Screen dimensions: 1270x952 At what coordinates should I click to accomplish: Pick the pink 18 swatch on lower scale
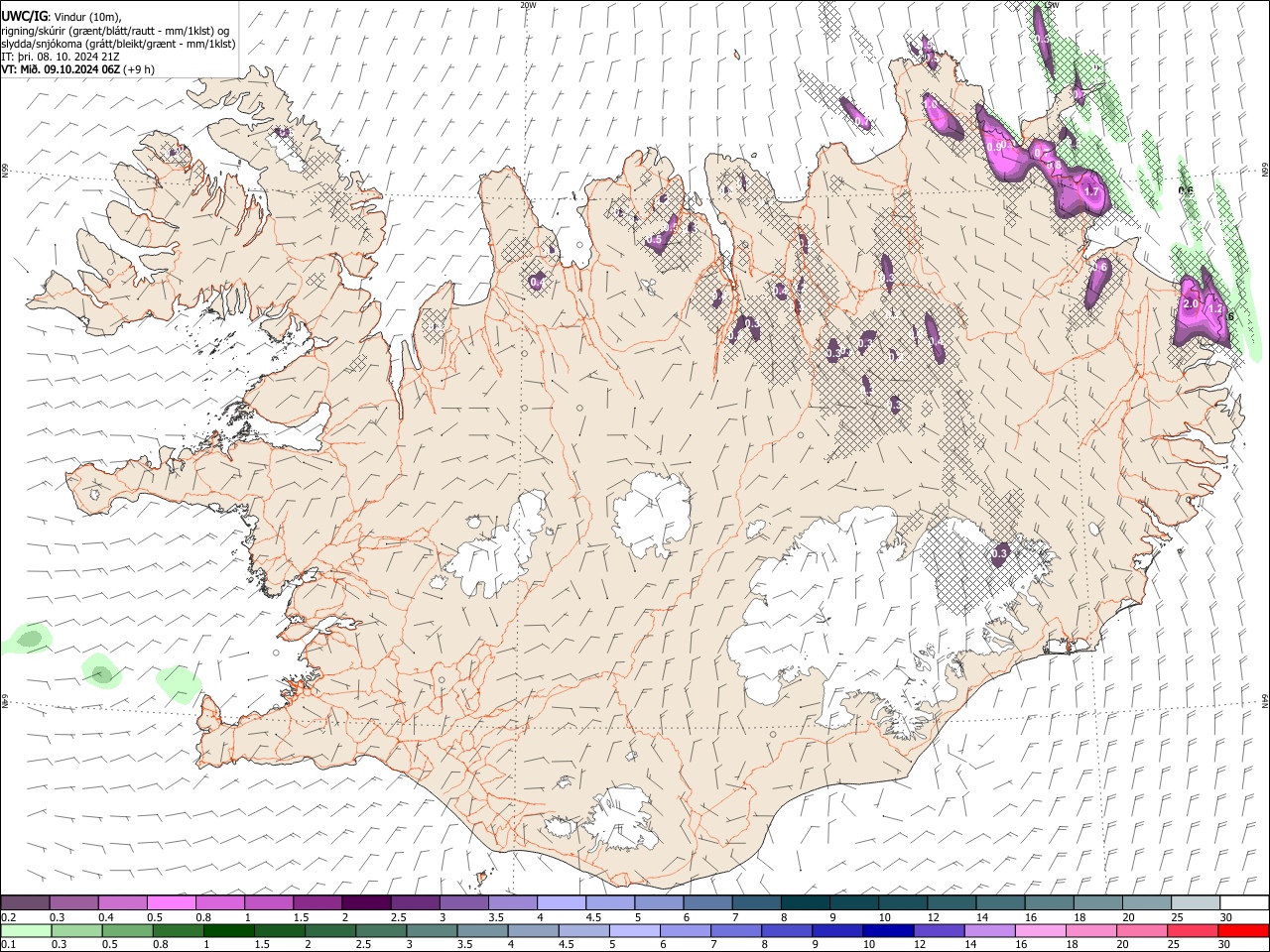pos(1090,931)
